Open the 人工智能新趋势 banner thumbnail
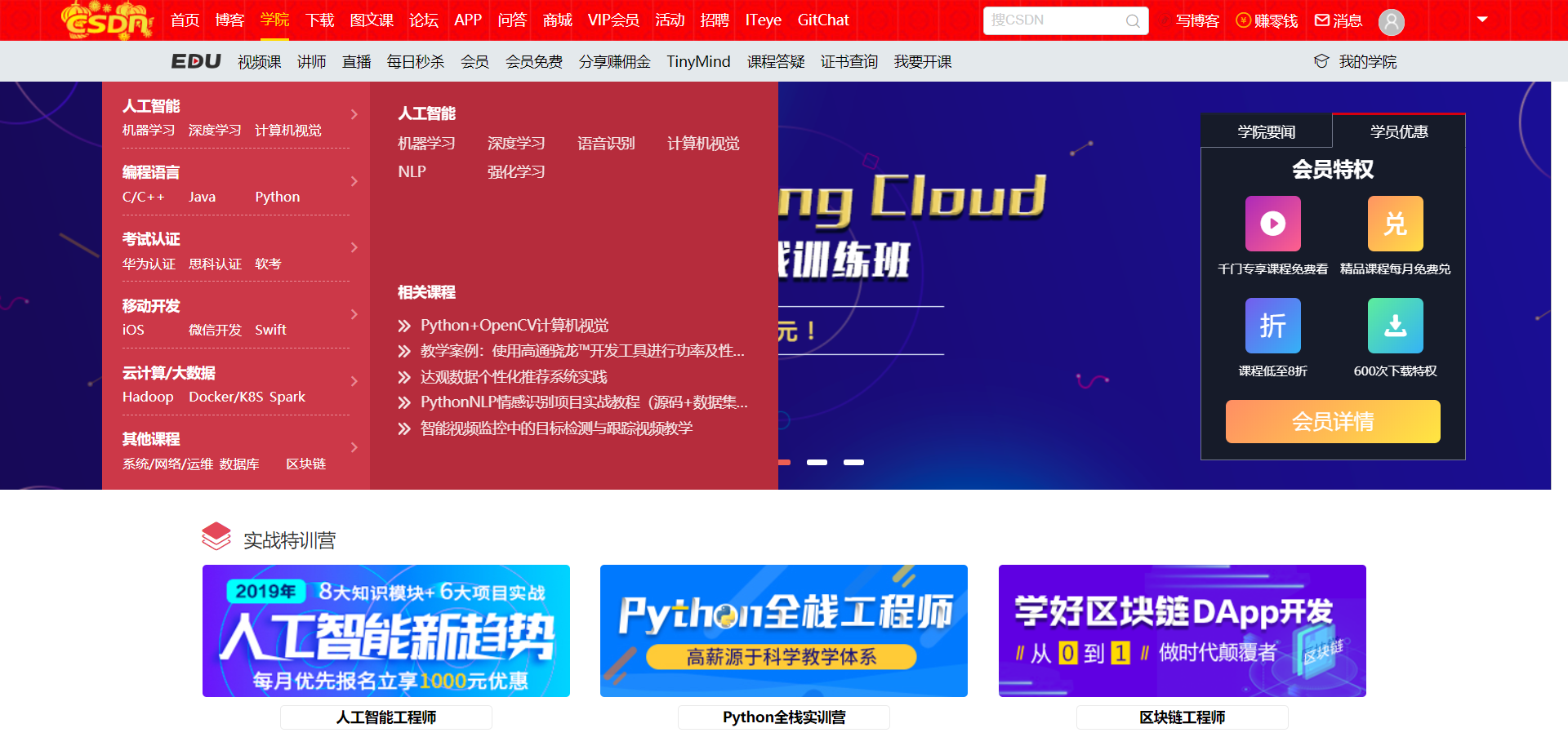The height and width of the screenshot is (737, 1568). (x=386, y=631)
